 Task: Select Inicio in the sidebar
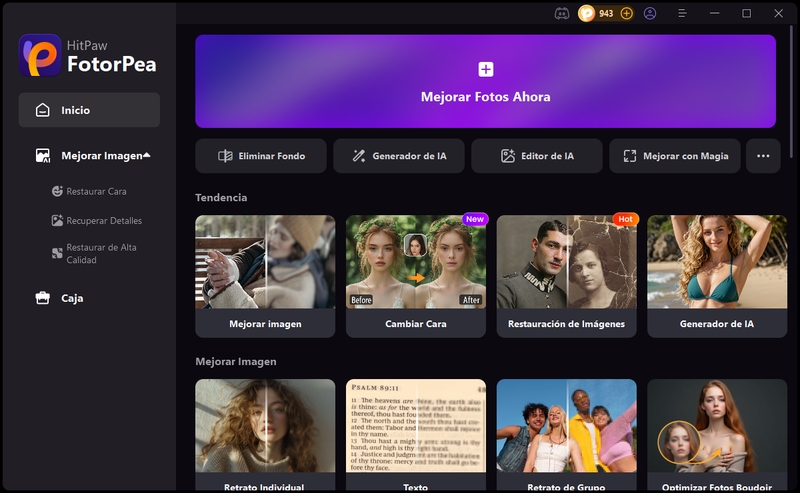pyautogui.click(x=89, y=110)
